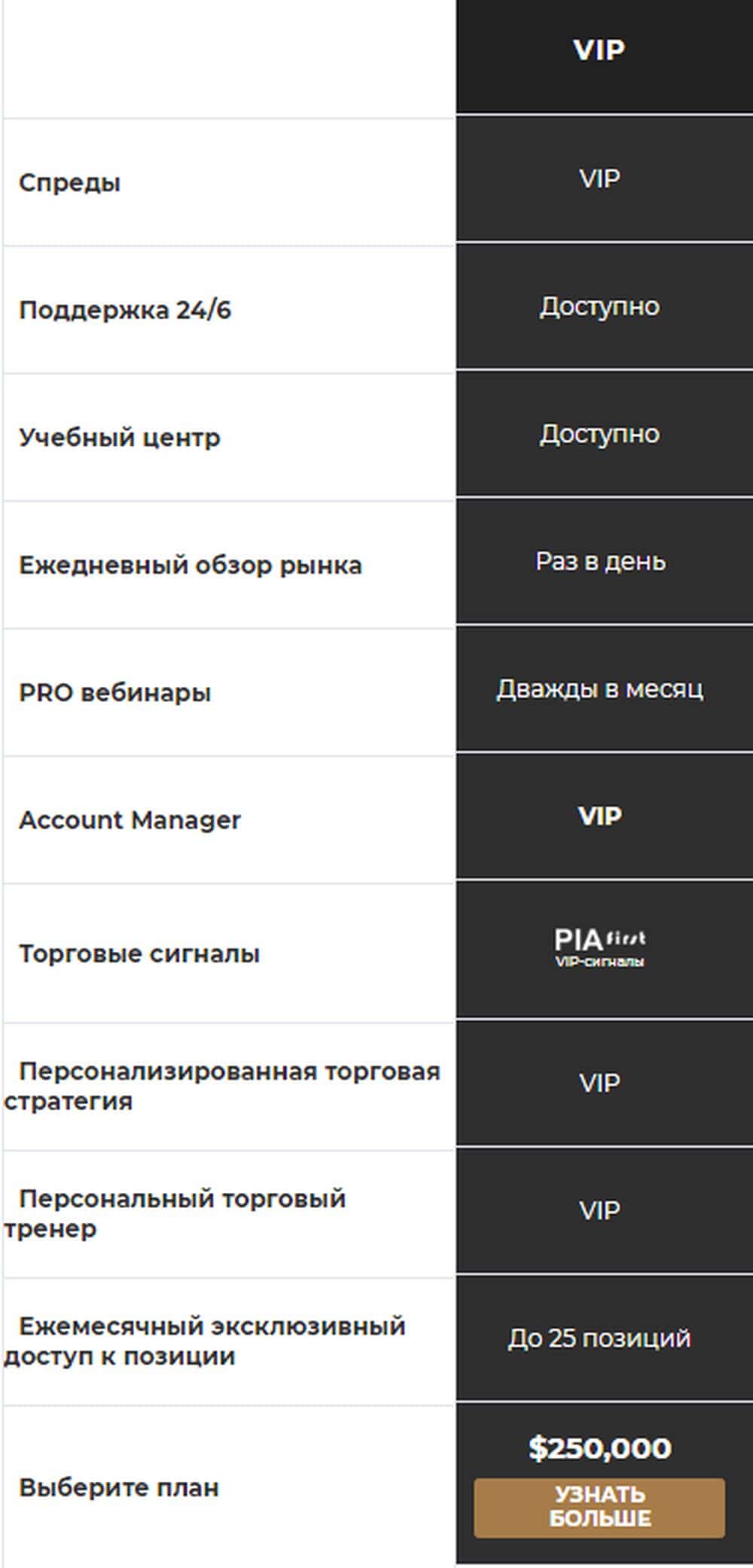The image size is (753, 1568).
Task: Click Ежемесячный эксклюзивный доступ к позиции
Action: (x=205, y=1341)
